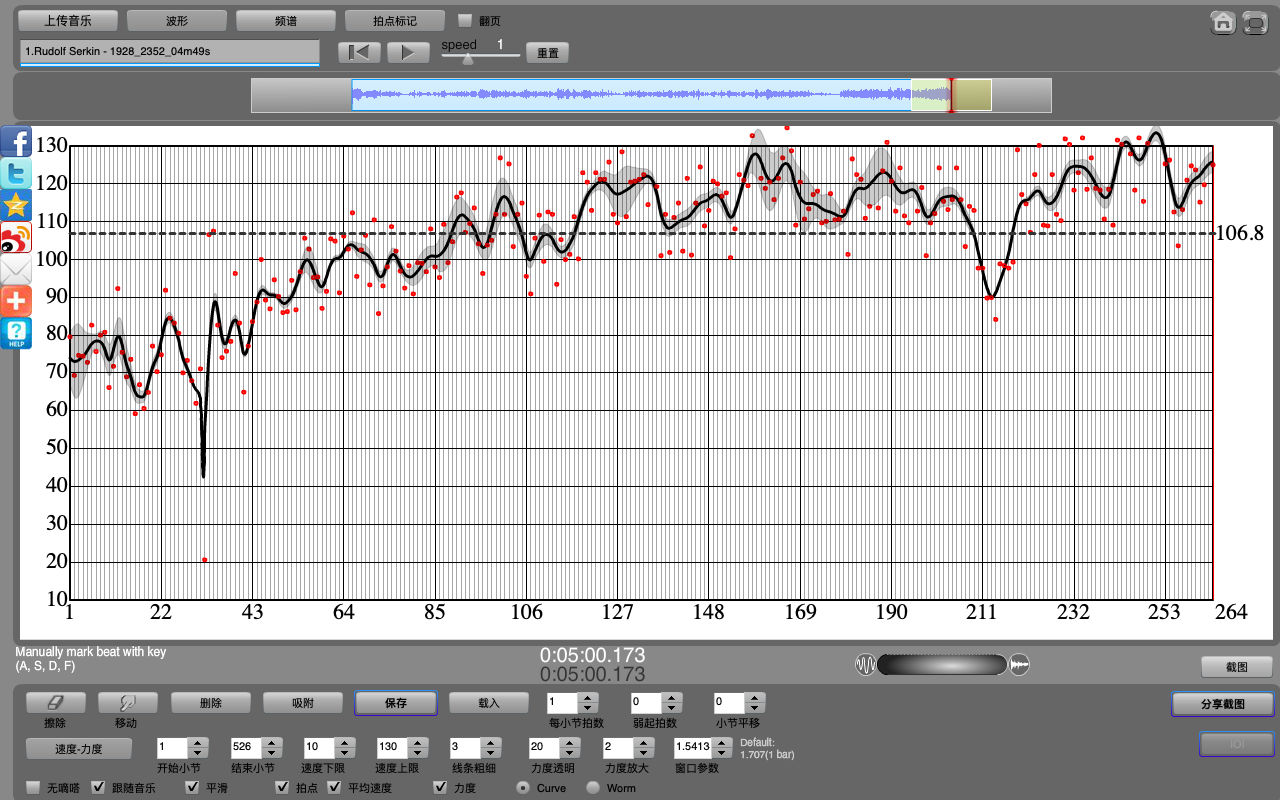Toggle the 跟随音乐 follow music checkbox
This screenshot has height=800, width=1280.
[x=98, y=788]
